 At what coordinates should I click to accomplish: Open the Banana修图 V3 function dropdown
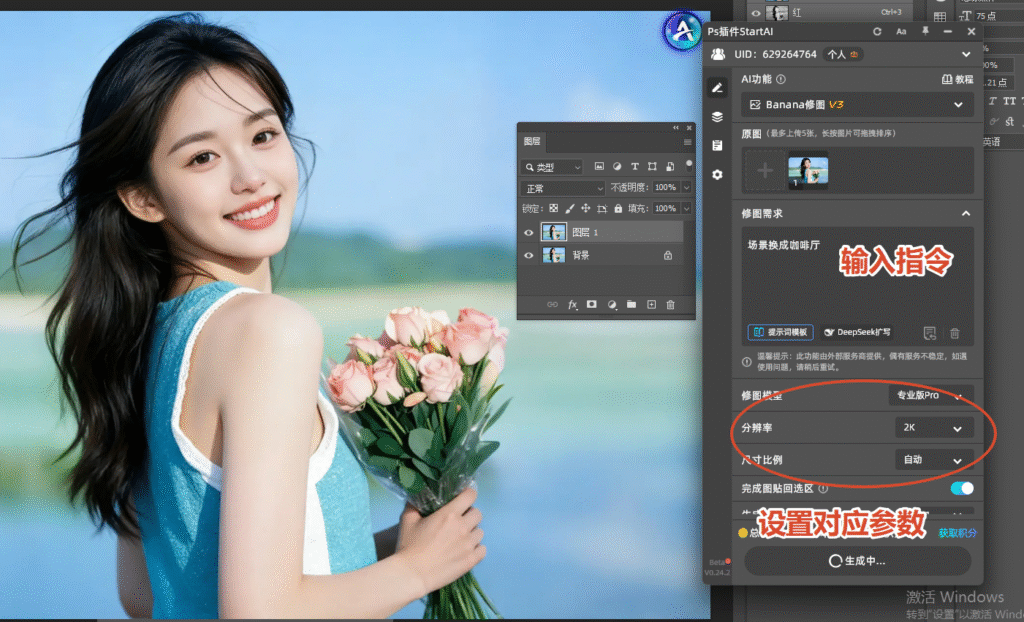857,105
